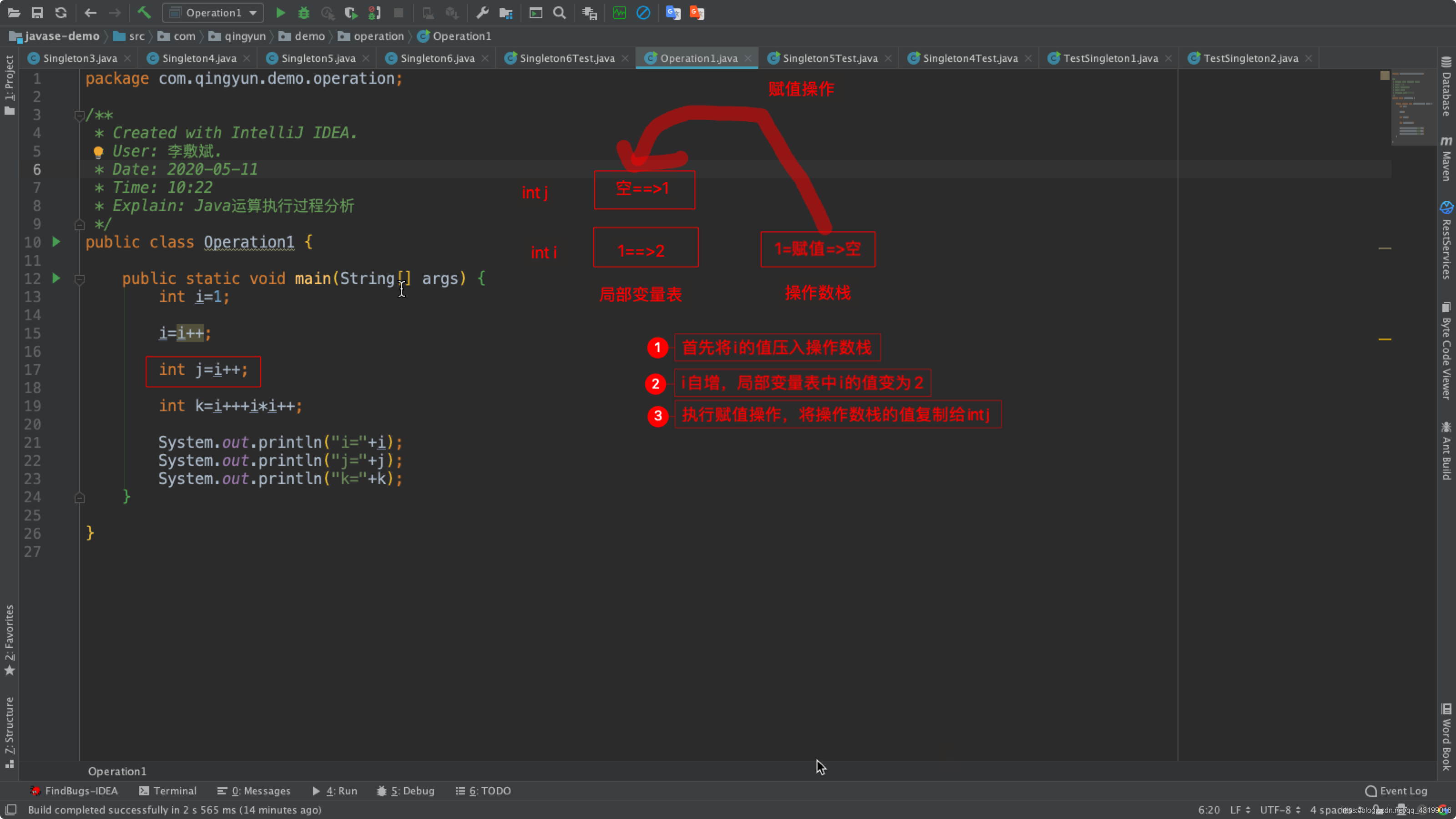The width and height of the screenshot is (1456, 819).
Task: Build project with the green hammer
Action: coord(144,12)
